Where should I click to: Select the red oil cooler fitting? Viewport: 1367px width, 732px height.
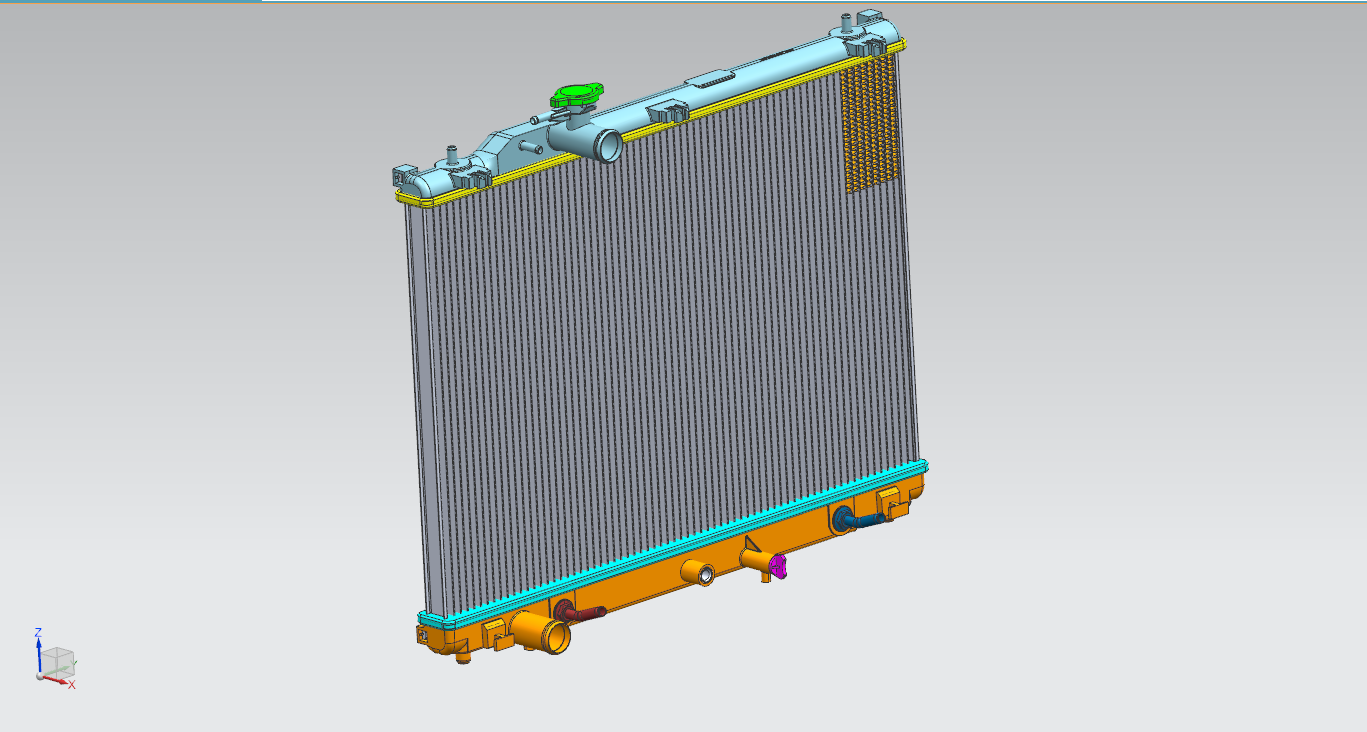(578, 613)
